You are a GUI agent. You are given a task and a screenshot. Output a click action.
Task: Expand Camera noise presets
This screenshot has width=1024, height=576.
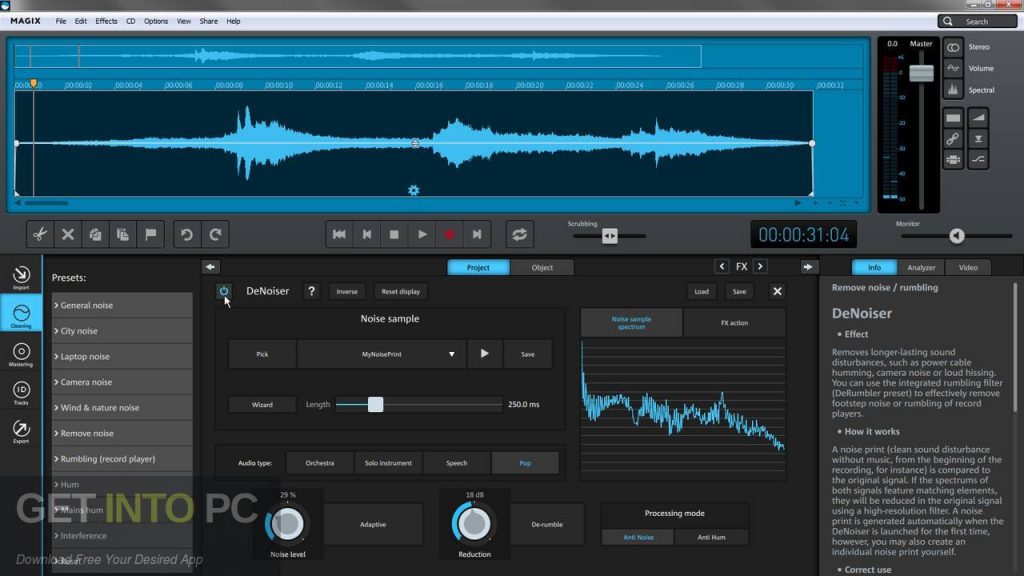point(122,382)
